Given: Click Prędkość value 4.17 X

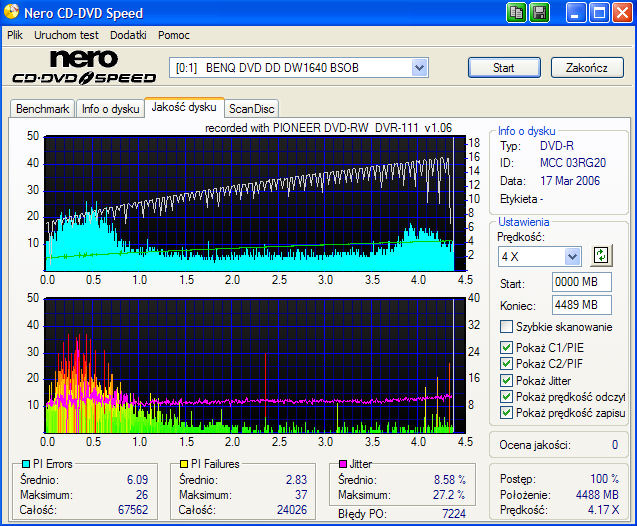Looking at the screenshot, I should coord(603,510).
